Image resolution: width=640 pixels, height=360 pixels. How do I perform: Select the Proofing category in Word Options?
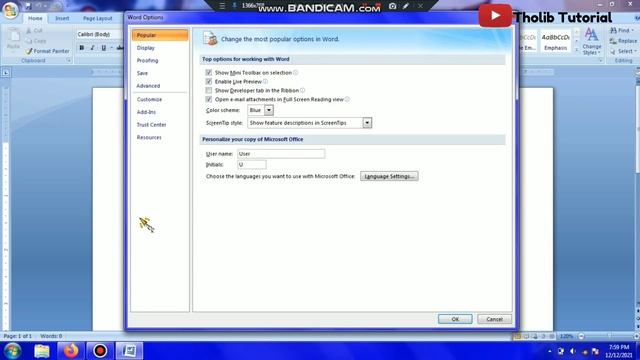point(160,60)
